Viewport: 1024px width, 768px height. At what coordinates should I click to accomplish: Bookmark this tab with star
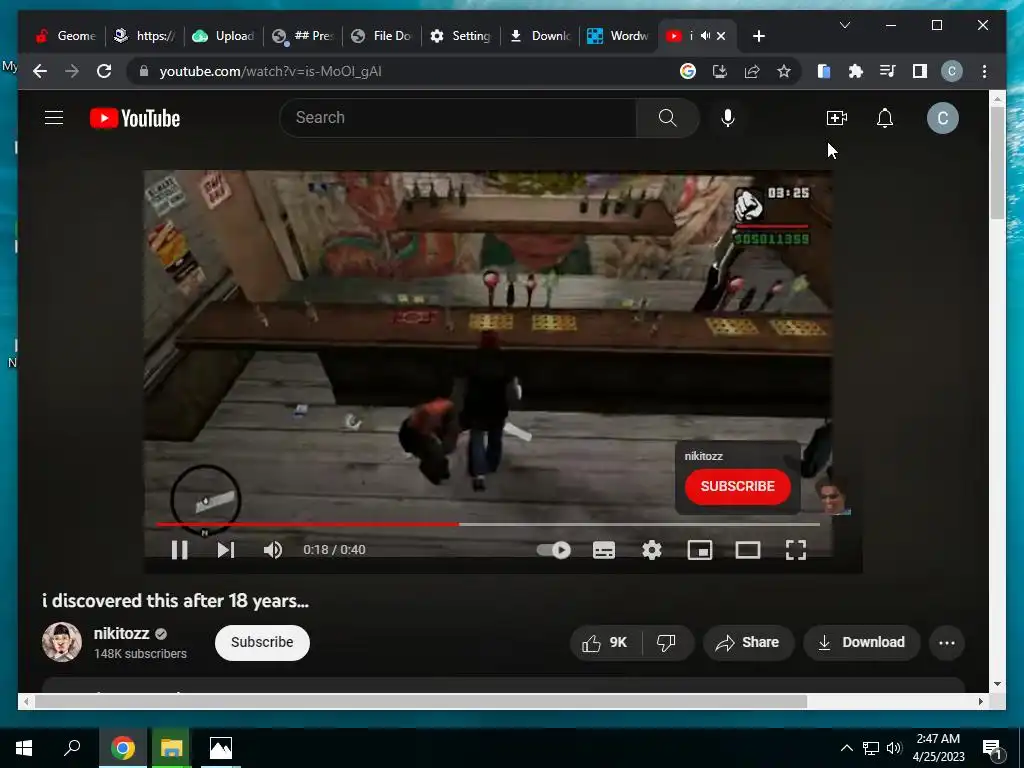(784, 71)
